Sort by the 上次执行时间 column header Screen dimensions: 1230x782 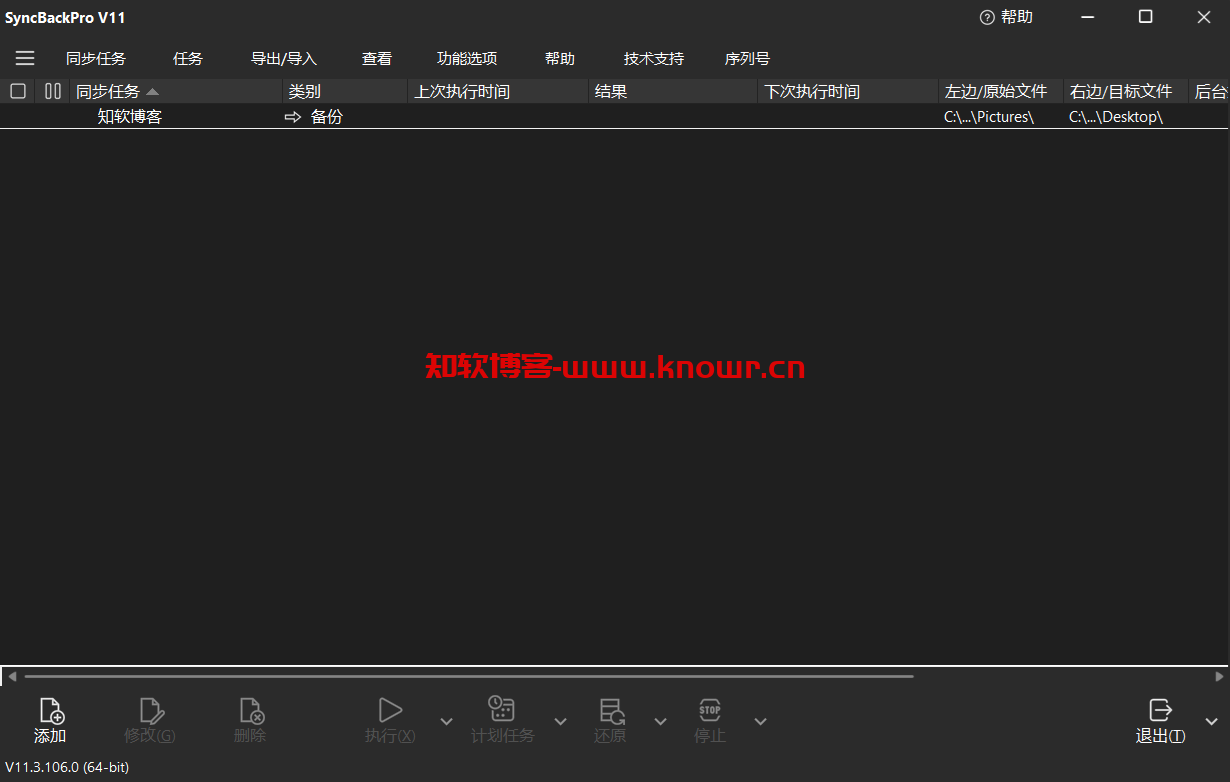[x=499, y=91]
